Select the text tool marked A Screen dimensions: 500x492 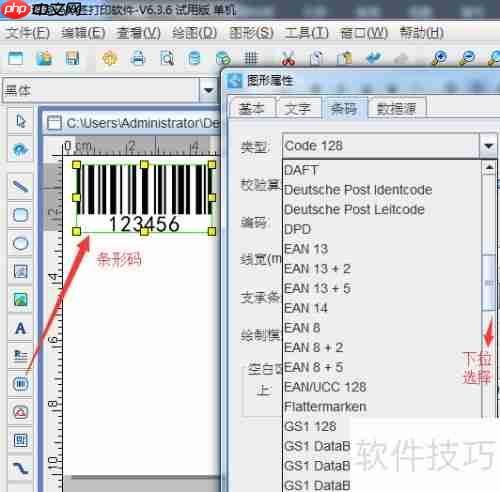[x=20, y=328]
